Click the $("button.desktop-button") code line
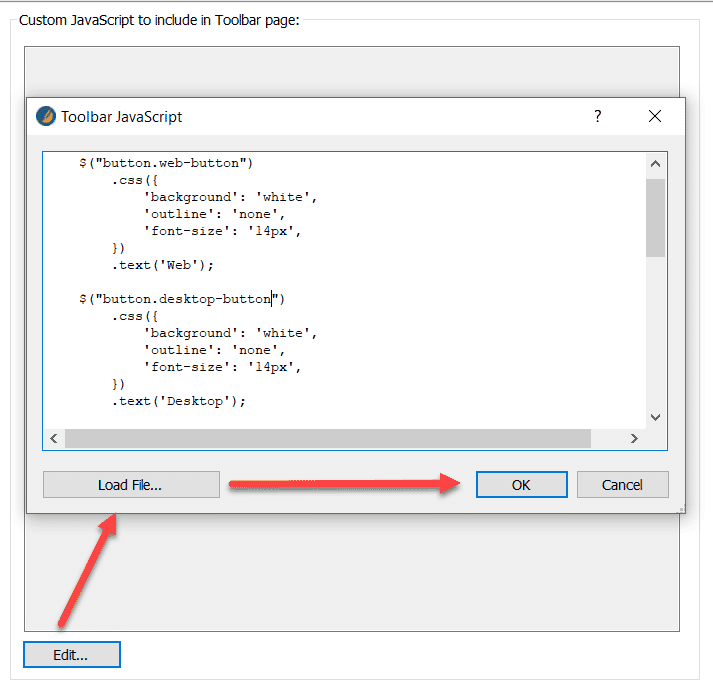713x682 pixels. pos(182,299)
